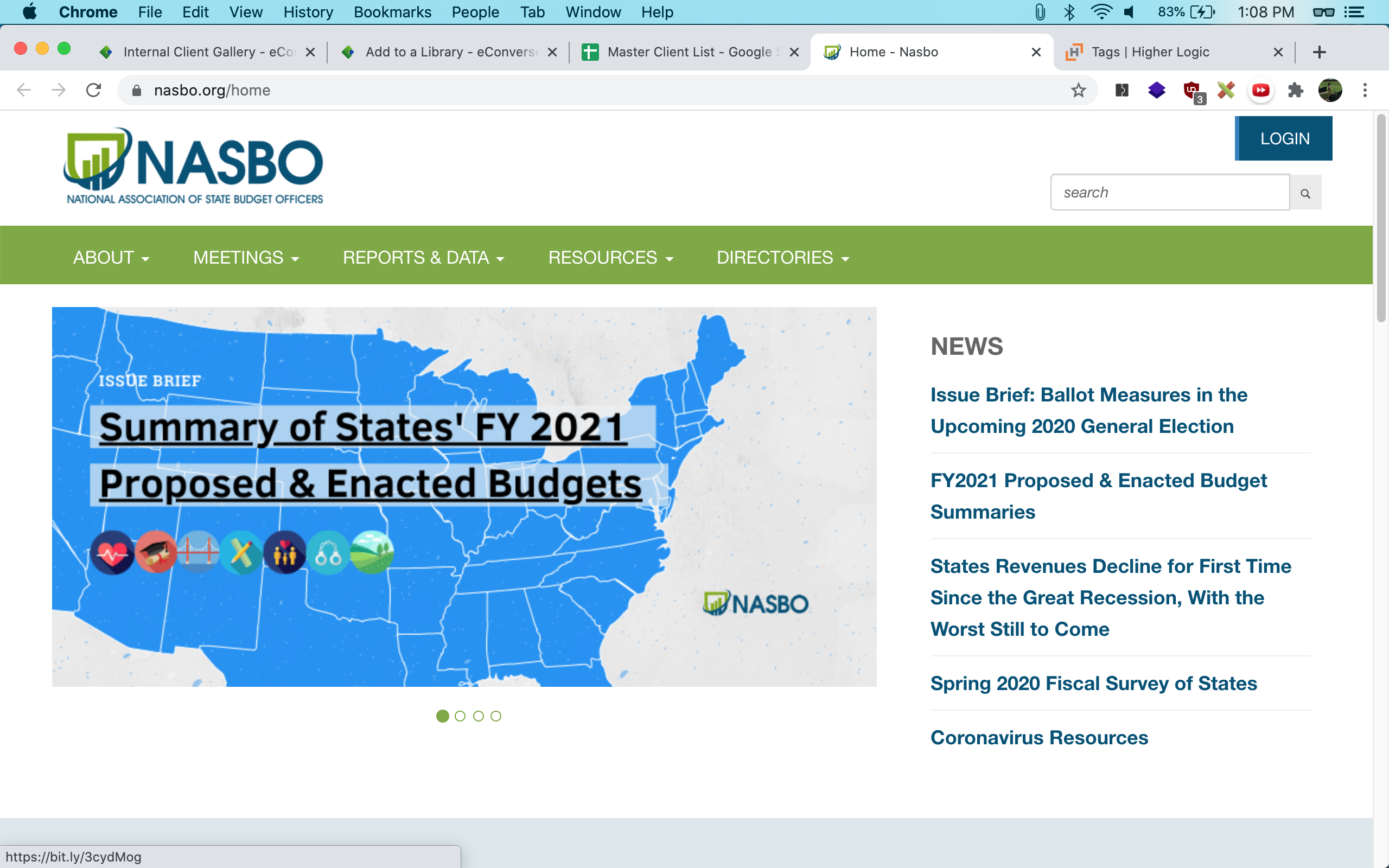Click the NASBO logo in header
This screenshot has height=868, width=1389.
pyautogui.click(x=193, y=166)
